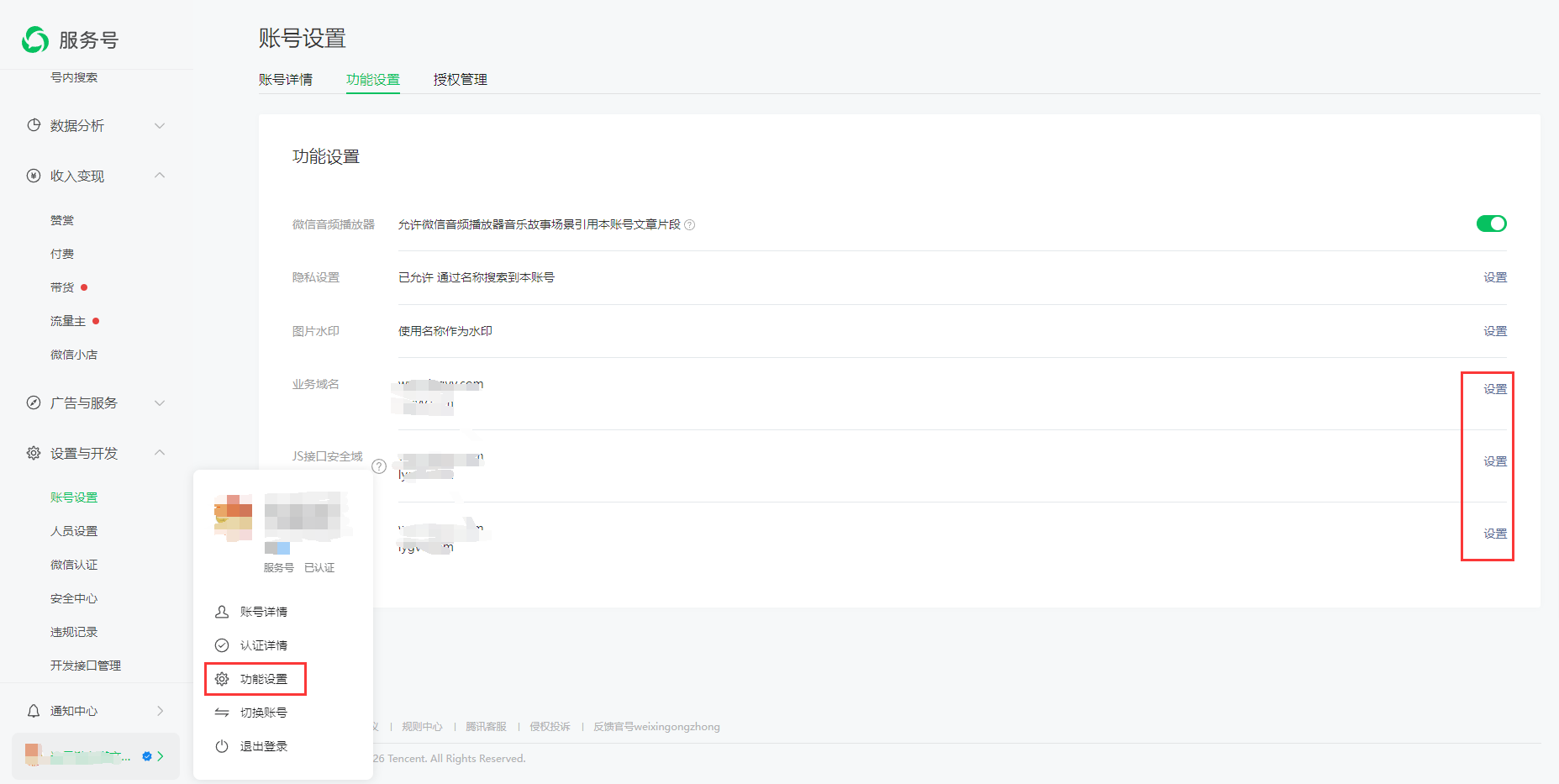Click arrow next to account name at bottom
This screenshot has width=1559, height=784.
point(161,756)
